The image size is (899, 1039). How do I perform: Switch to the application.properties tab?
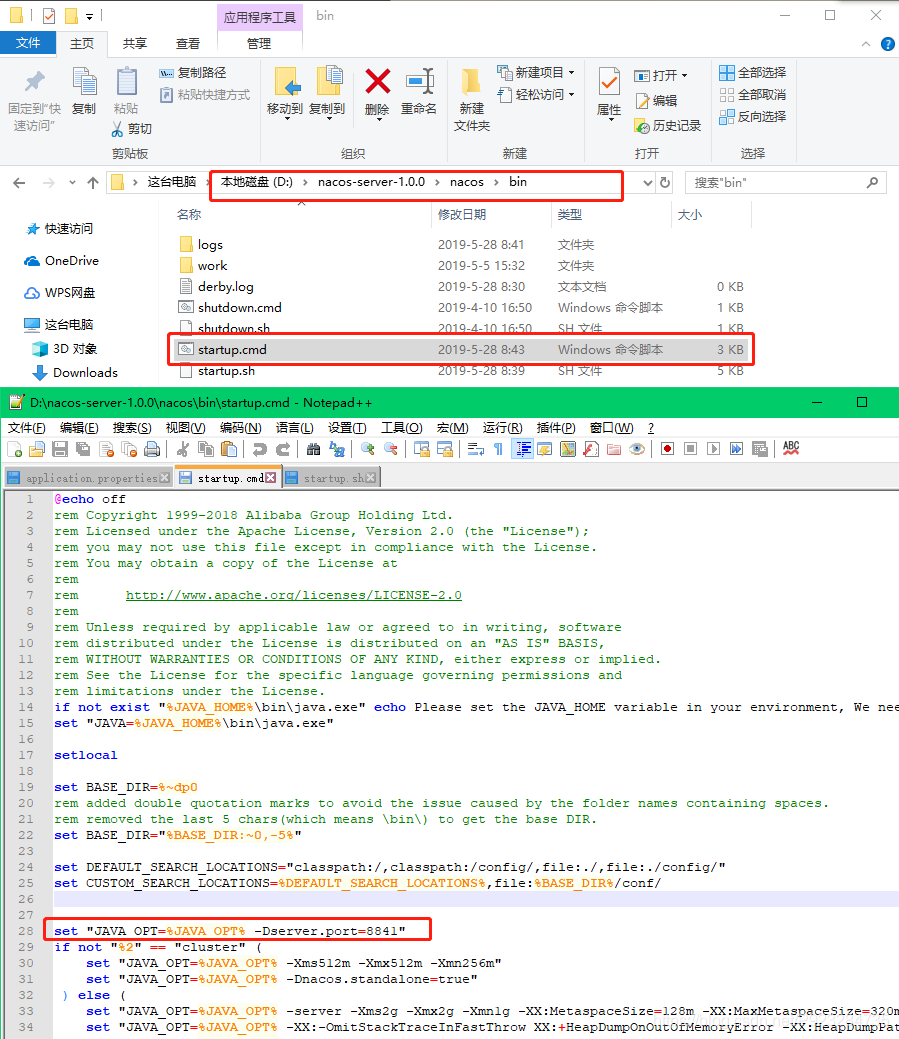coord(88,478)
